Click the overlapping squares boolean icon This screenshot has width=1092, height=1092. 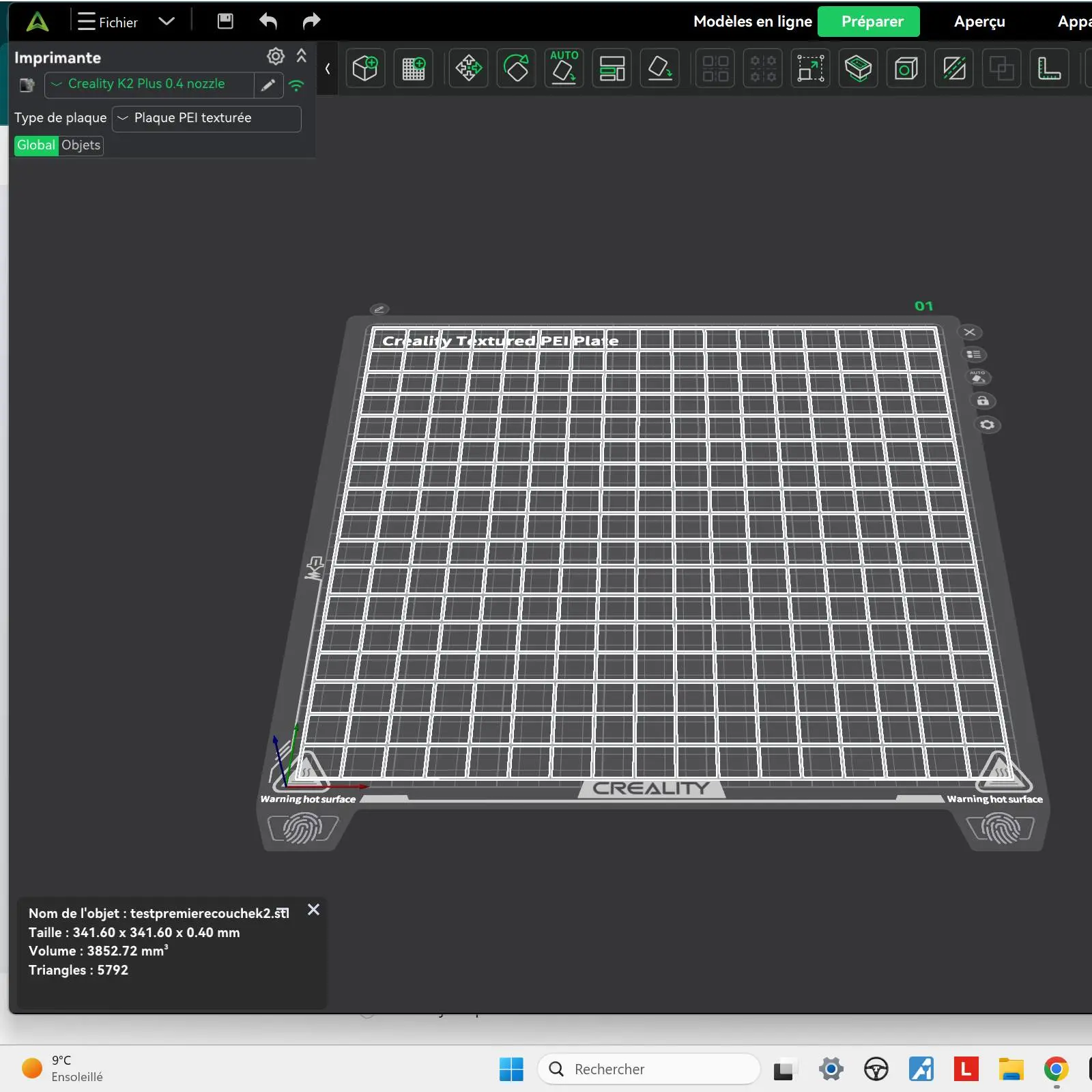click(1001, 68)
